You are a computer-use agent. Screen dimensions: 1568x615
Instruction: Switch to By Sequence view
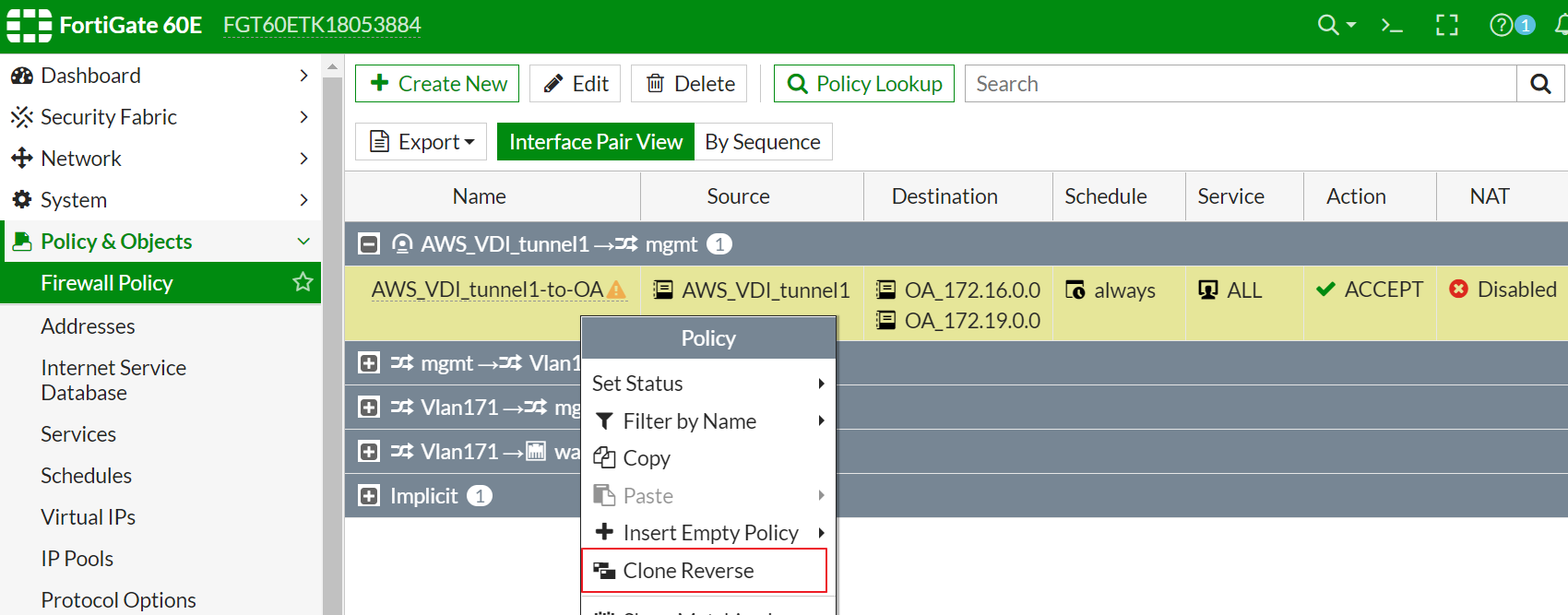[x=762, y=142]
